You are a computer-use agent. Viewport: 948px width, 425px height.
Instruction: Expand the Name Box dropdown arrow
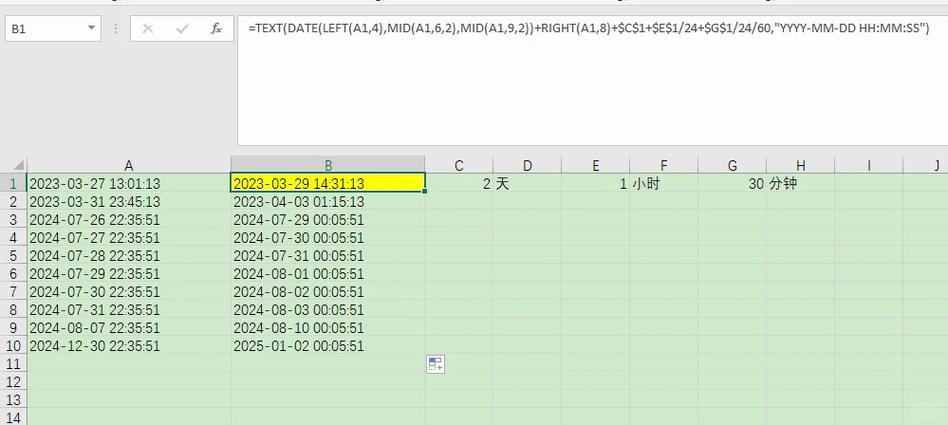(x=97, y=29)
